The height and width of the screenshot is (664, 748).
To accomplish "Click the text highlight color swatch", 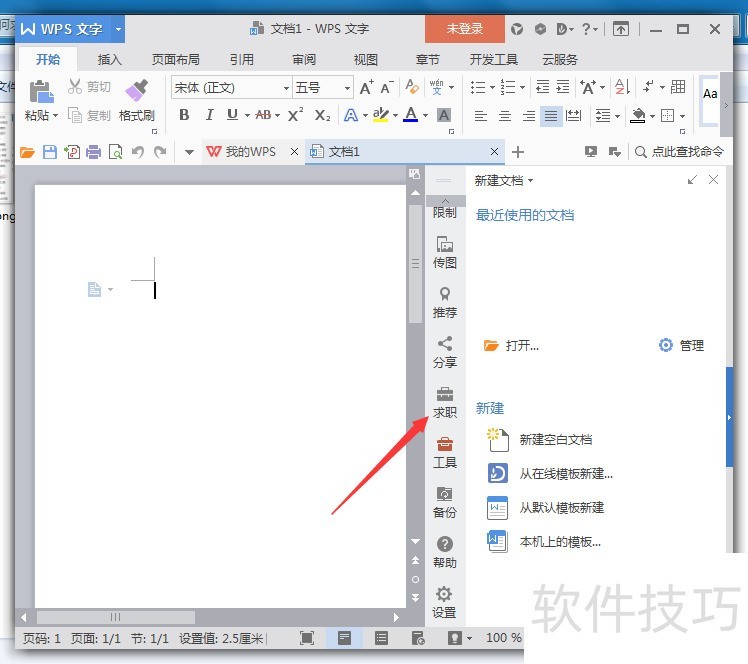I will [381, 115].
